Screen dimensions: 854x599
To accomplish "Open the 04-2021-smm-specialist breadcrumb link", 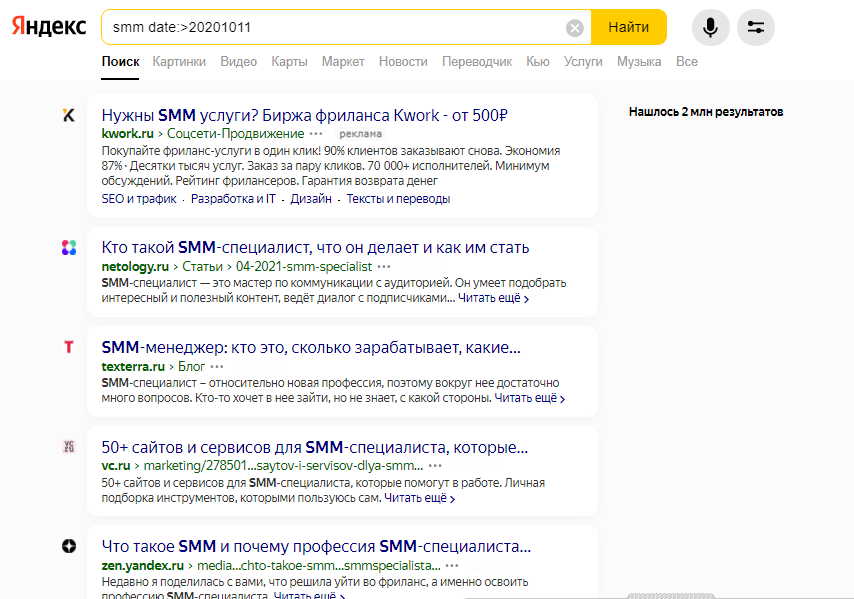I will (x=304, y=267).
